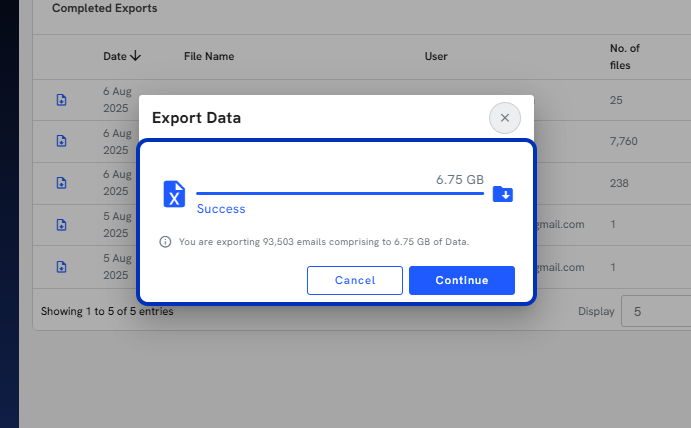Download the export with 238 files
Image resolution: width=691 pixels, height=428 pixels.
[x=61, y=182]
